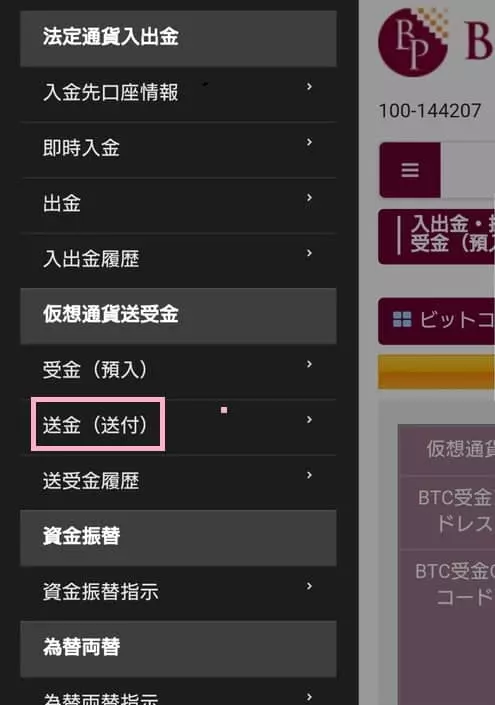Go to 入出金履歴 history page
The image size is (495, 705).
(178, 260)
